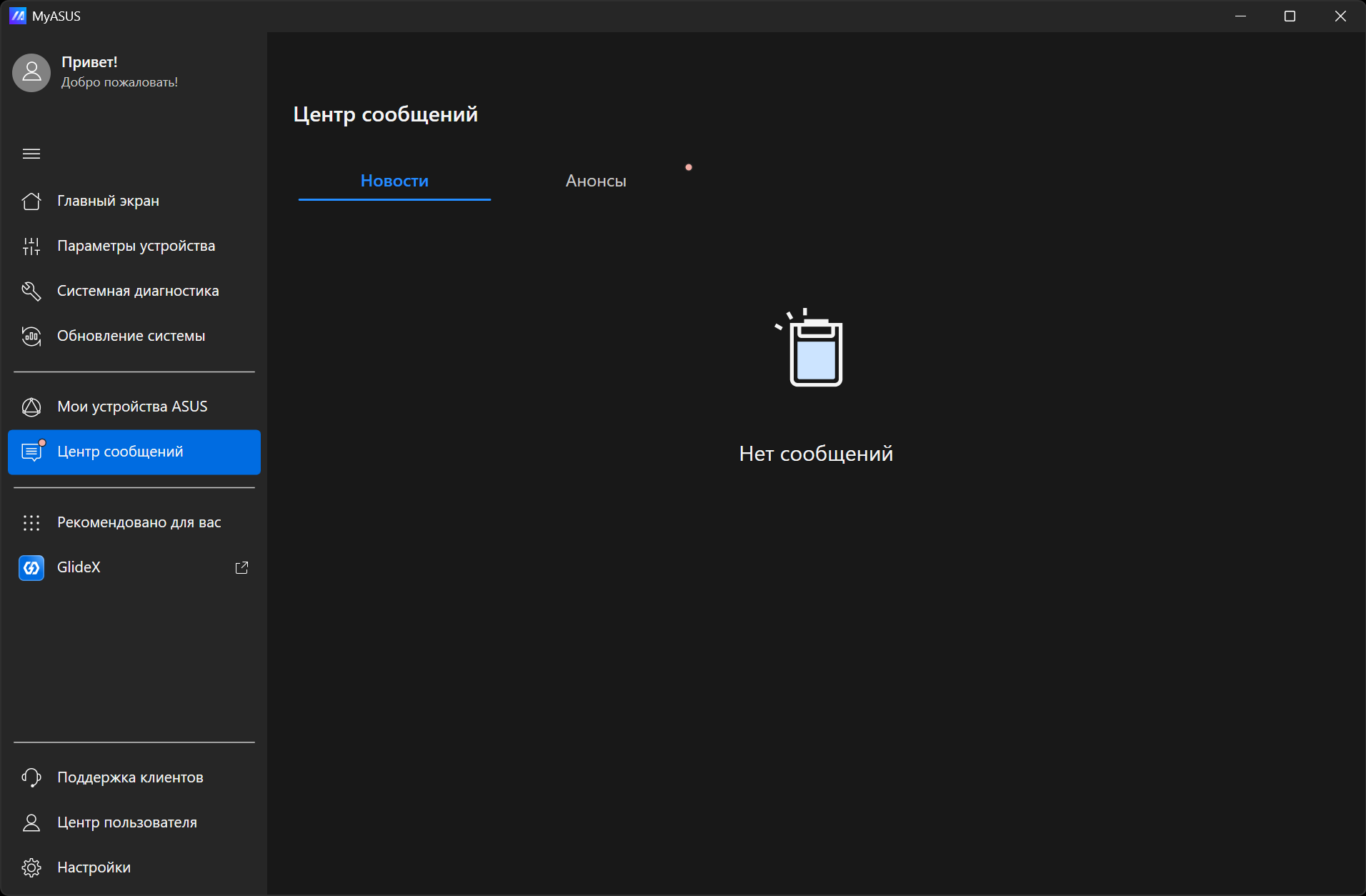Click the blue GlideX app icon
This screenshot has height=896, width=1366.
tap(31, 568)
